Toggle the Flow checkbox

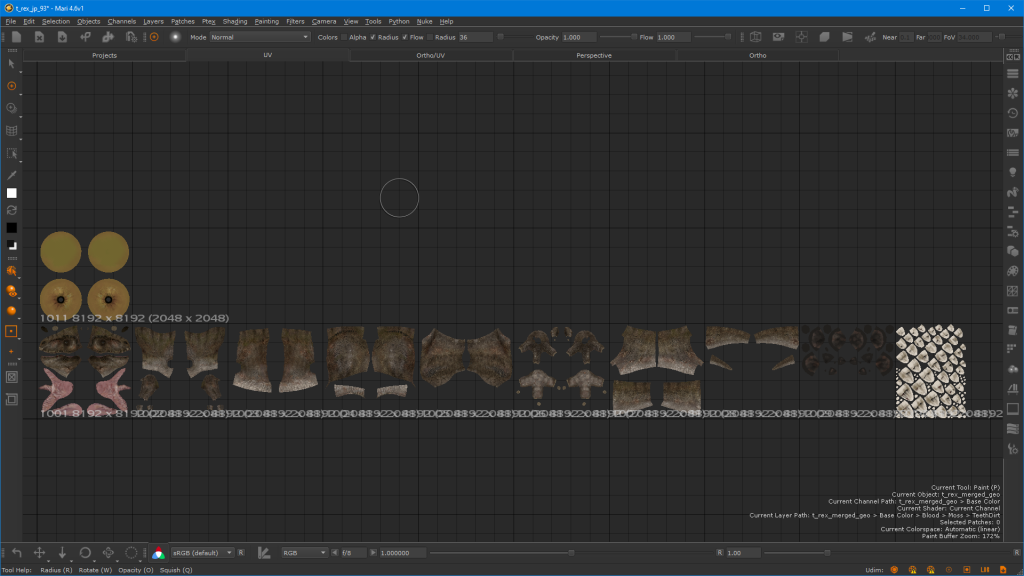405,37
